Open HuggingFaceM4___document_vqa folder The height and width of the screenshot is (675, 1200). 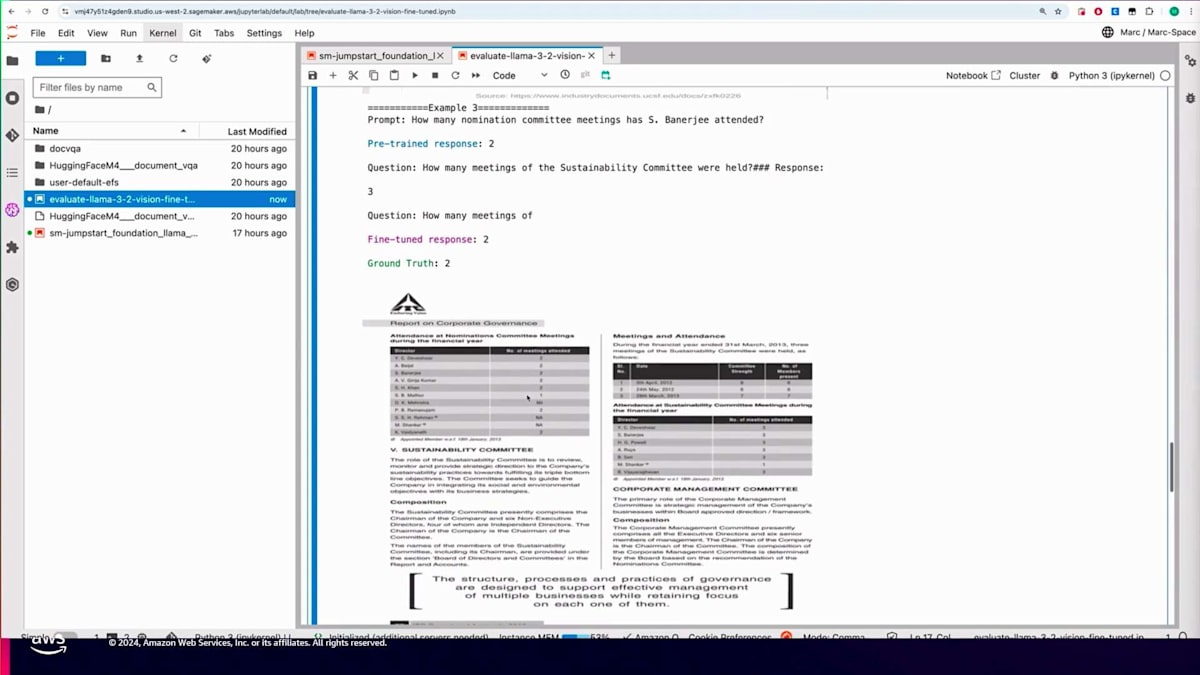tap(160, 165)
